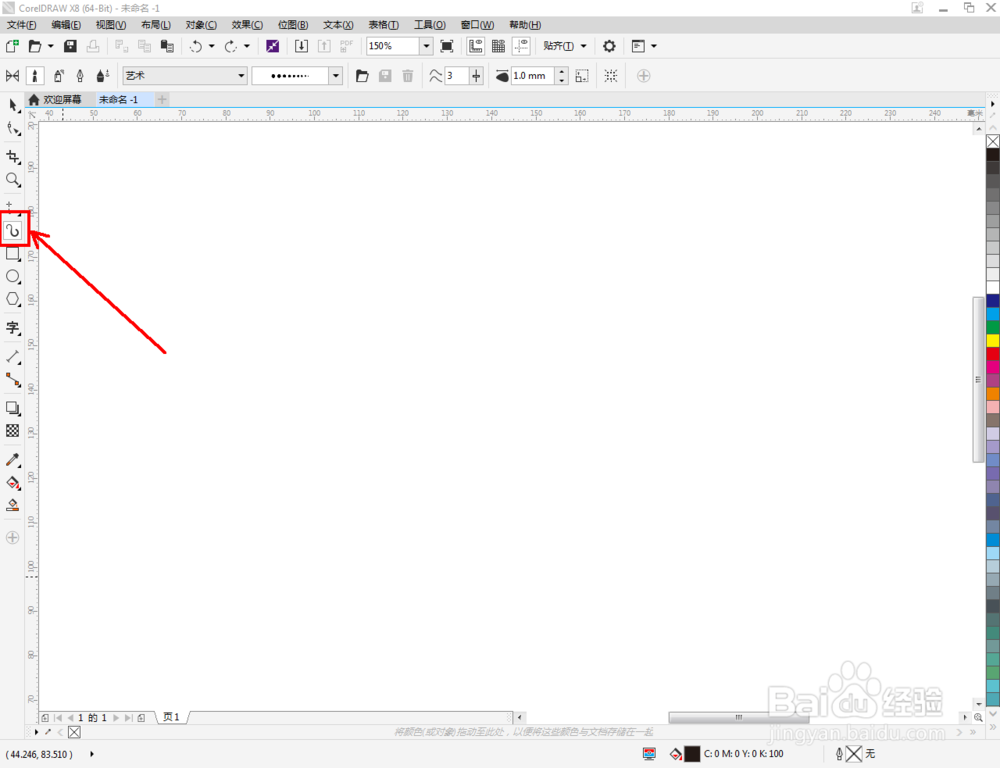
Task: Click the Undo arrow icon
Action: pyautogui.click(x=196, y=46)
